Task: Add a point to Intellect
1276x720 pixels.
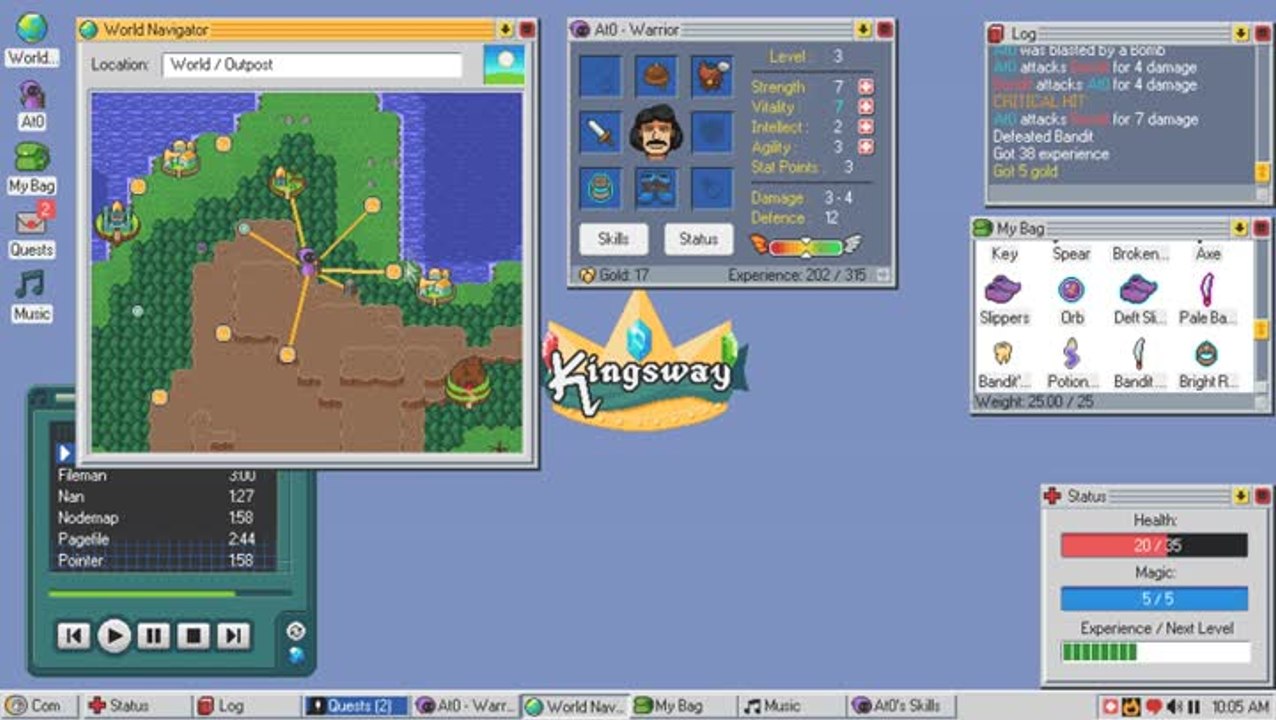Action: [x=866, y=127]
